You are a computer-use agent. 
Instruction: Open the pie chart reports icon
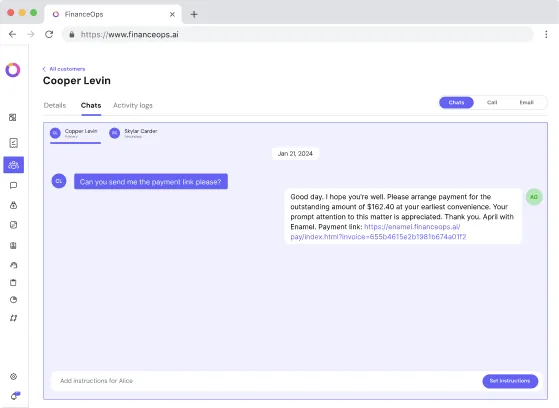point(13,300)
